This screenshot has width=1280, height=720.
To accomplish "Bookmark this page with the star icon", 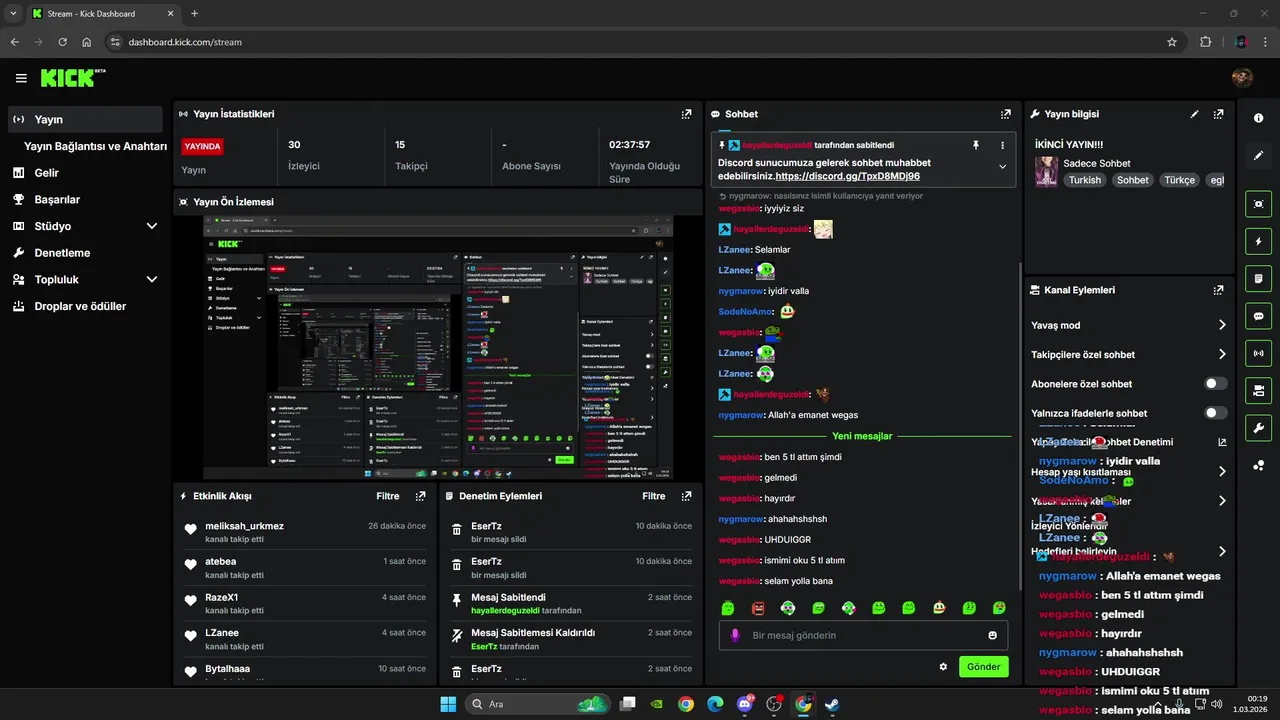I will point(1171,42).
